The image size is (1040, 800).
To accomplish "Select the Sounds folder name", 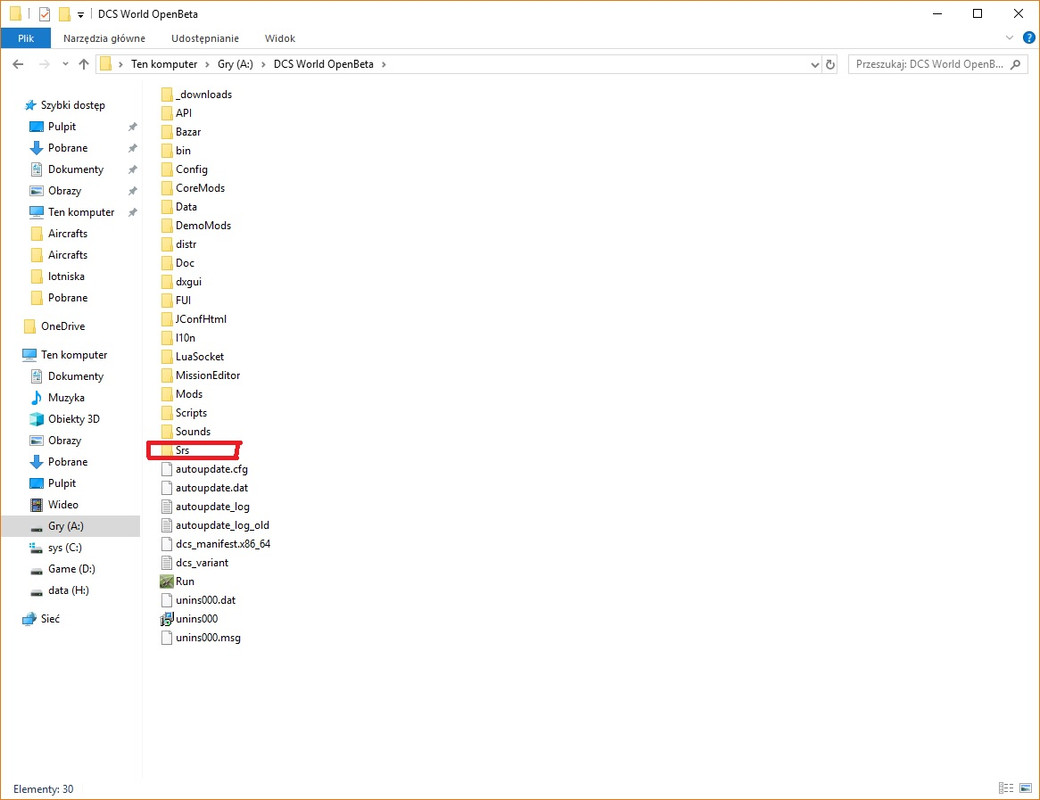I will (x=193, y=431).
